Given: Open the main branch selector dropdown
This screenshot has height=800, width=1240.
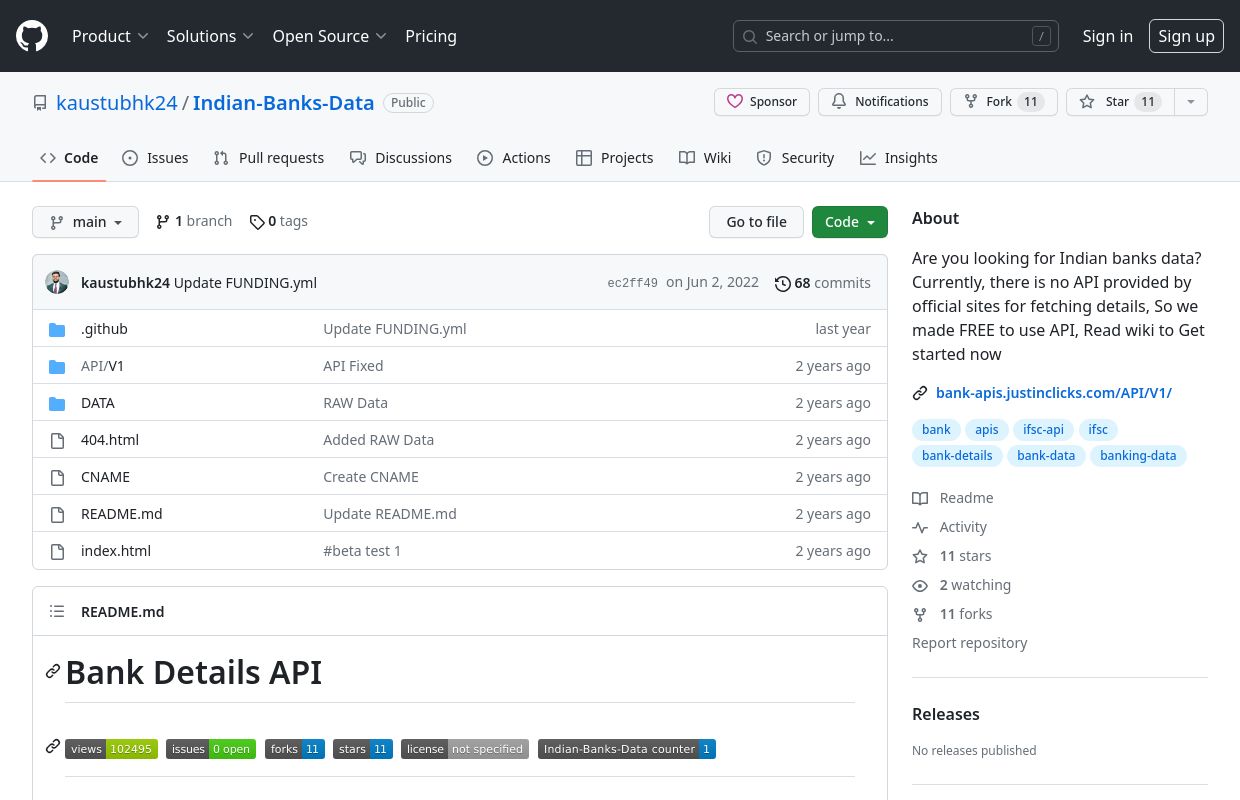Looking at the screenshot, I should click(85, 222).
